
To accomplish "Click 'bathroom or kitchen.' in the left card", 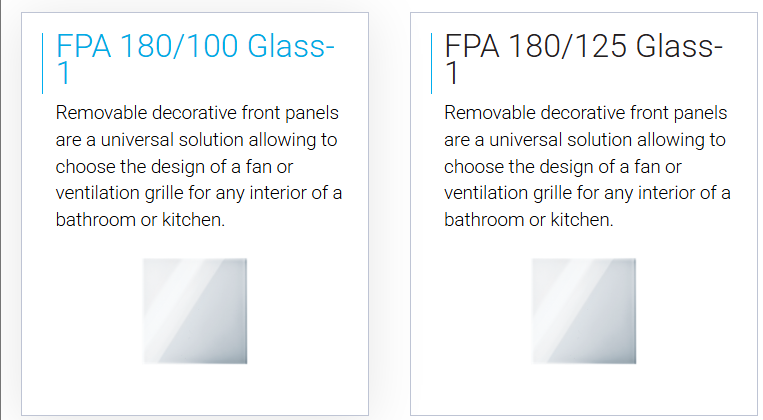I will (x=140, y=220).
